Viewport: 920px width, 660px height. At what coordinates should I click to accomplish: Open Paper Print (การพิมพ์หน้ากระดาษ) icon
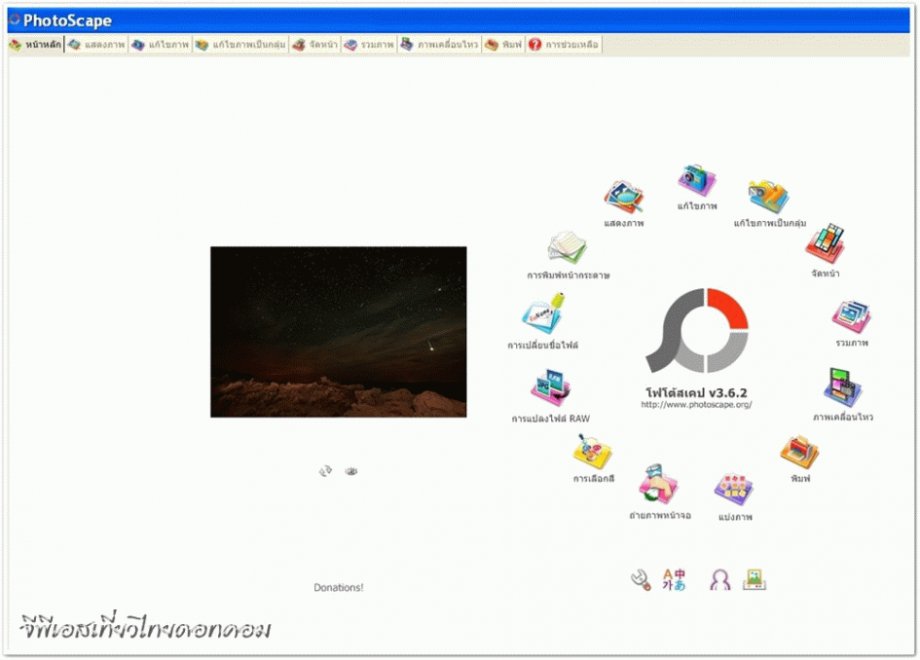click(x=568, y=248)
